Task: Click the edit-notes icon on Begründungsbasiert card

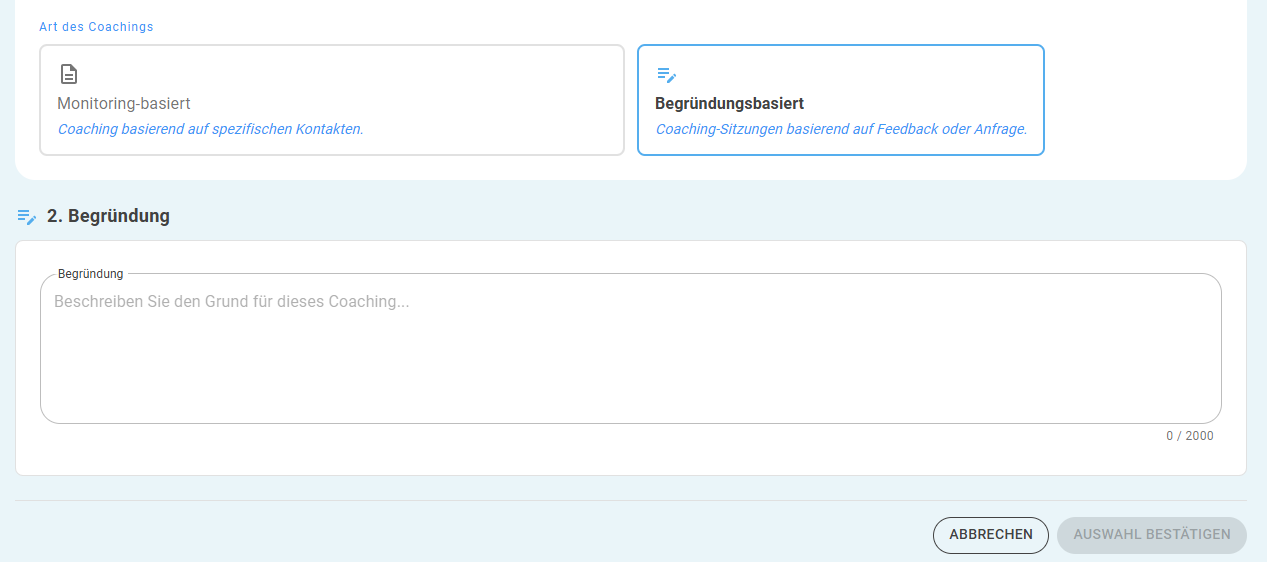Action: tap(666, 75)
